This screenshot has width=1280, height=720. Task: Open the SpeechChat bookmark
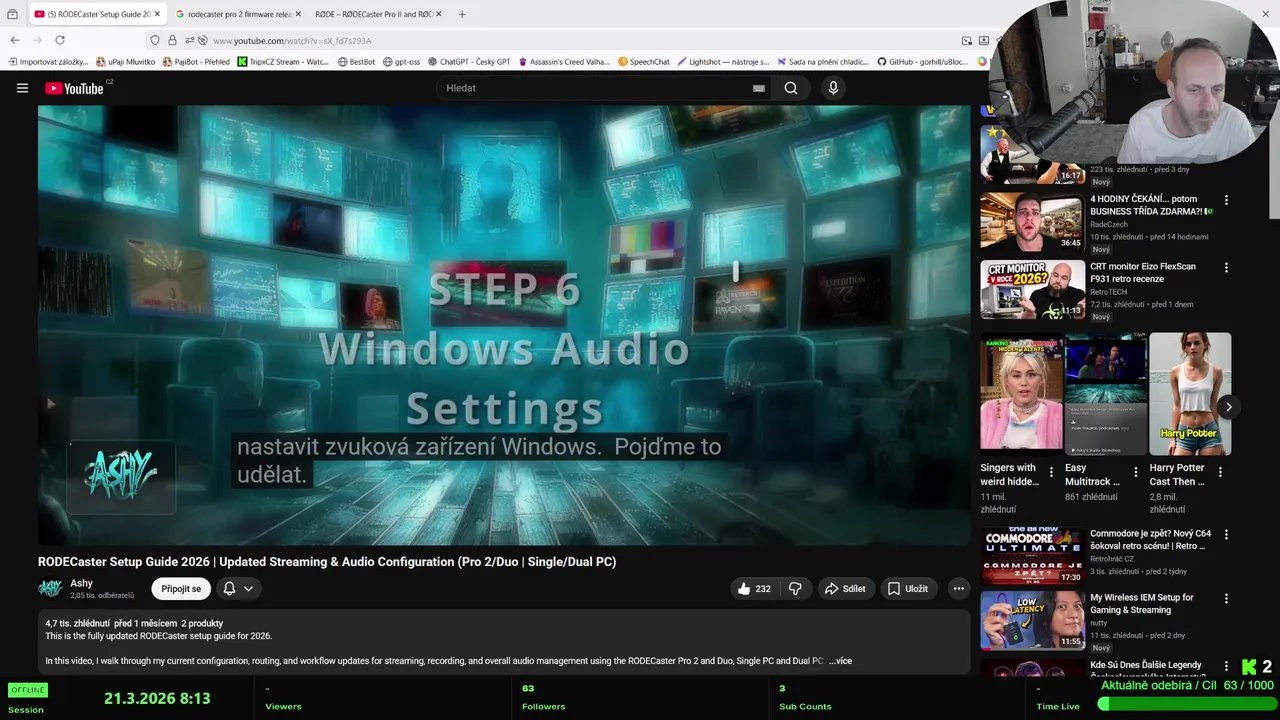coord(644,62)
